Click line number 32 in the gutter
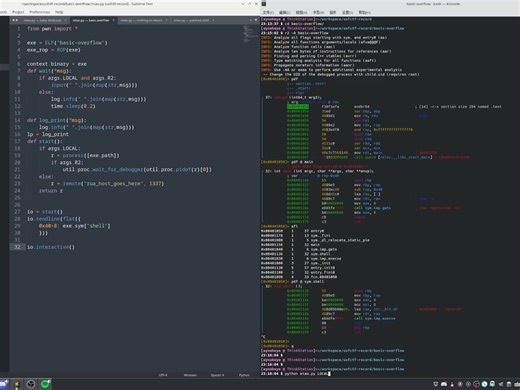The image size is (520, 390). click(17, 247)
